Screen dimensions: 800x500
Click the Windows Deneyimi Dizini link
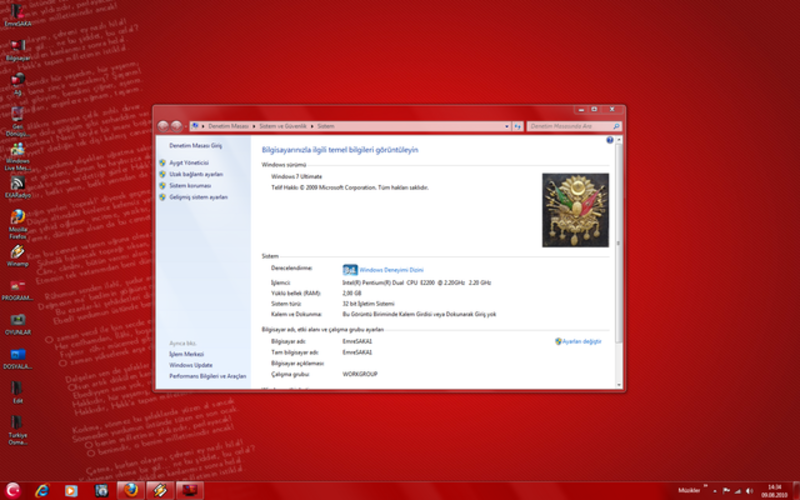pyautogui.click(x=391, y=270)
